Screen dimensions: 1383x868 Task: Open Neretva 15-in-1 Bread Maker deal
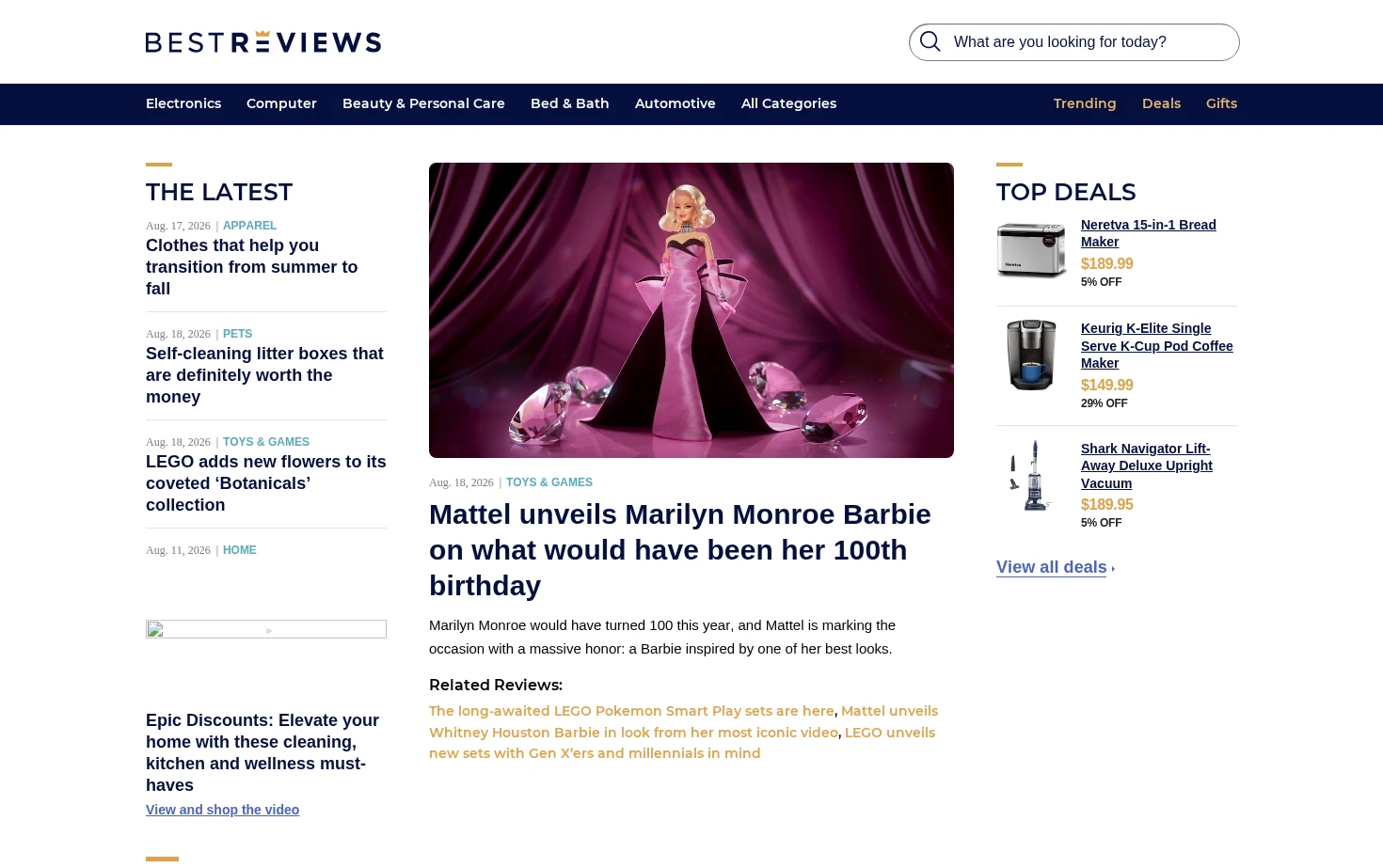click(x=1149, y=233)
